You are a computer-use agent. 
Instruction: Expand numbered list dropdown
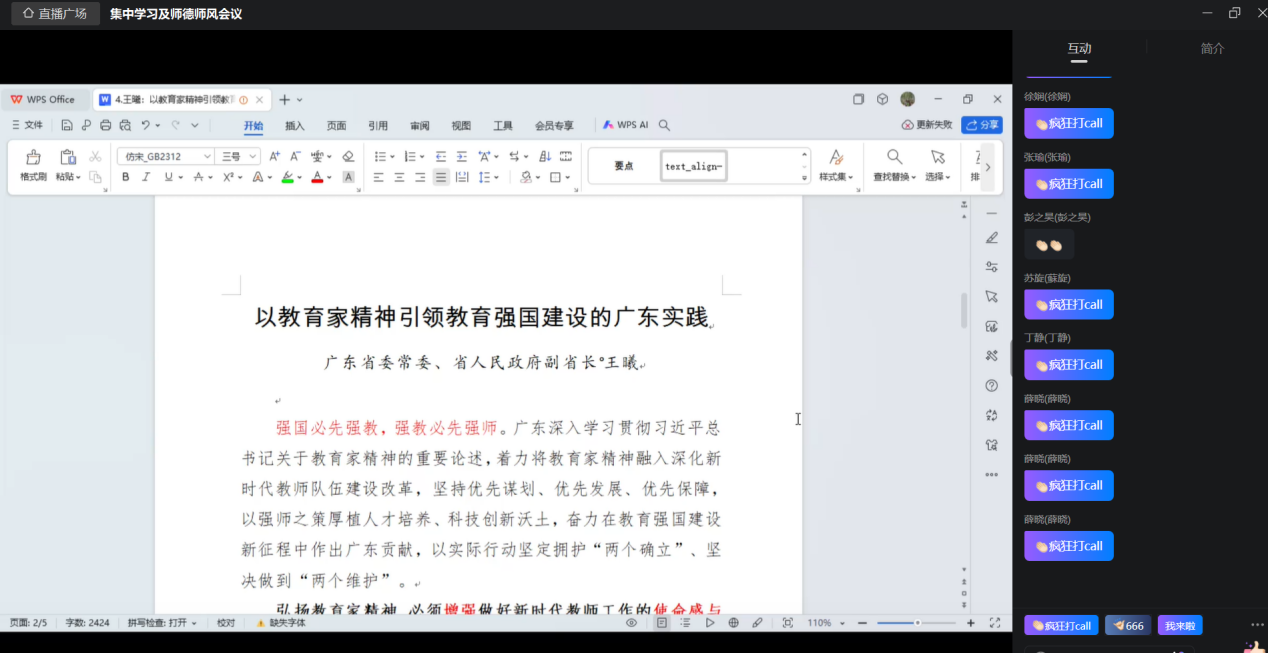[422, 157]
